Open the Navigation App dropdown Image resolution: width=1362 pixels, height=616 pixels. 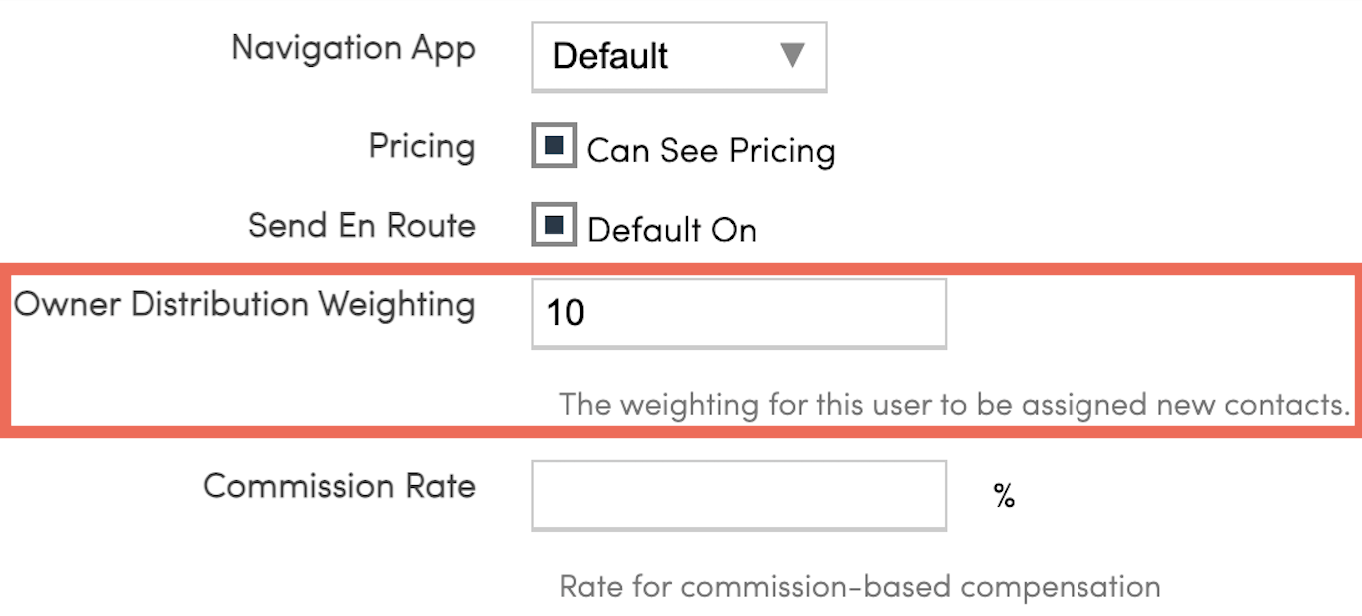[x=678, y=56]
